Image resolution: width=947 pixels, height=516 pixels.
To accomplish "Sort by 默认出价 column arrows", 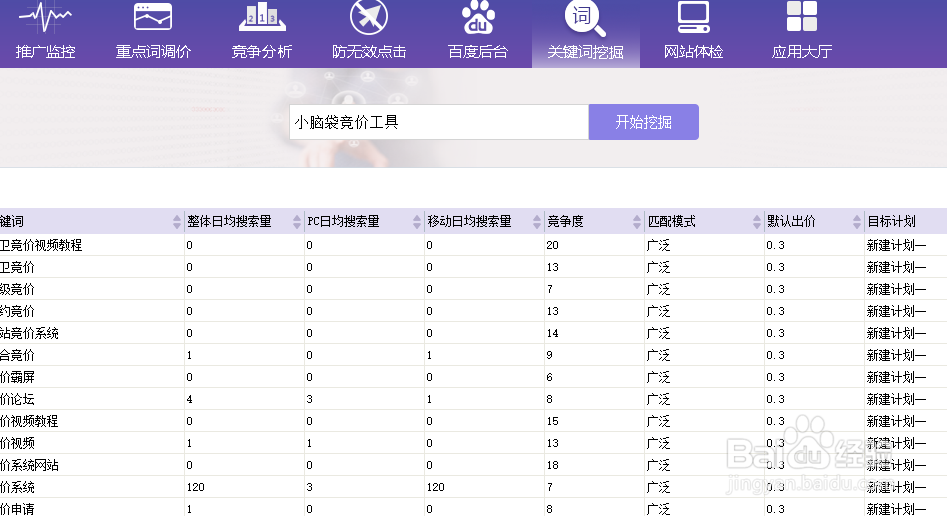I will (x=856, y=222).
